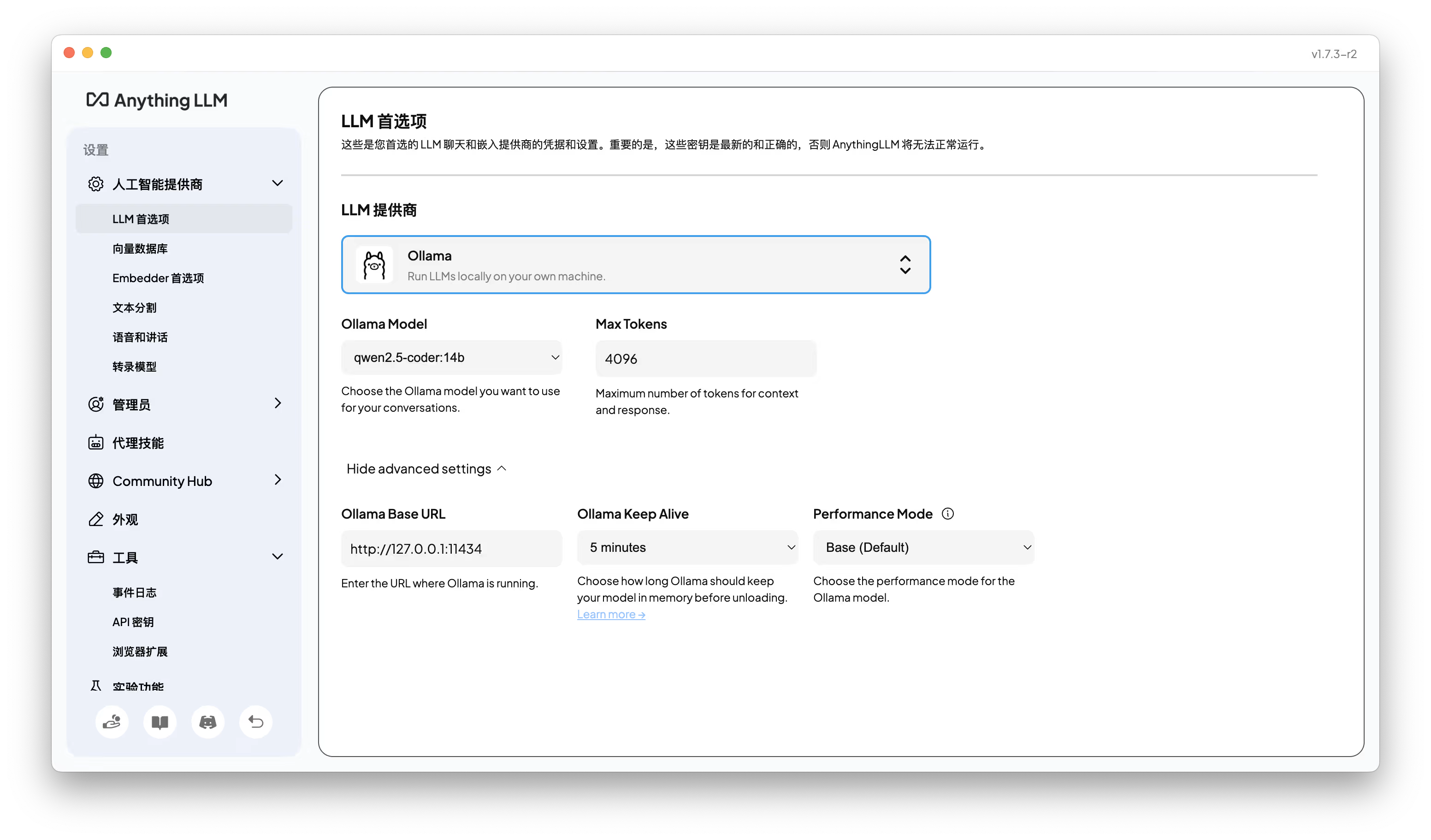Click the 实验功能 flask icon
This screenshot has height=840, width=1431.
pyautogui.click(x=95, y=686)
